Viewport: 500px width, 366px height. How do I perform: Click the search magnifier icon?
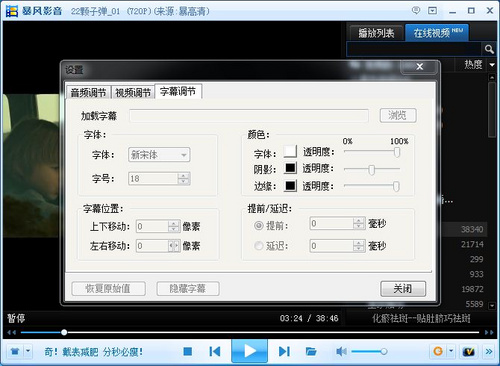(489, 49)
